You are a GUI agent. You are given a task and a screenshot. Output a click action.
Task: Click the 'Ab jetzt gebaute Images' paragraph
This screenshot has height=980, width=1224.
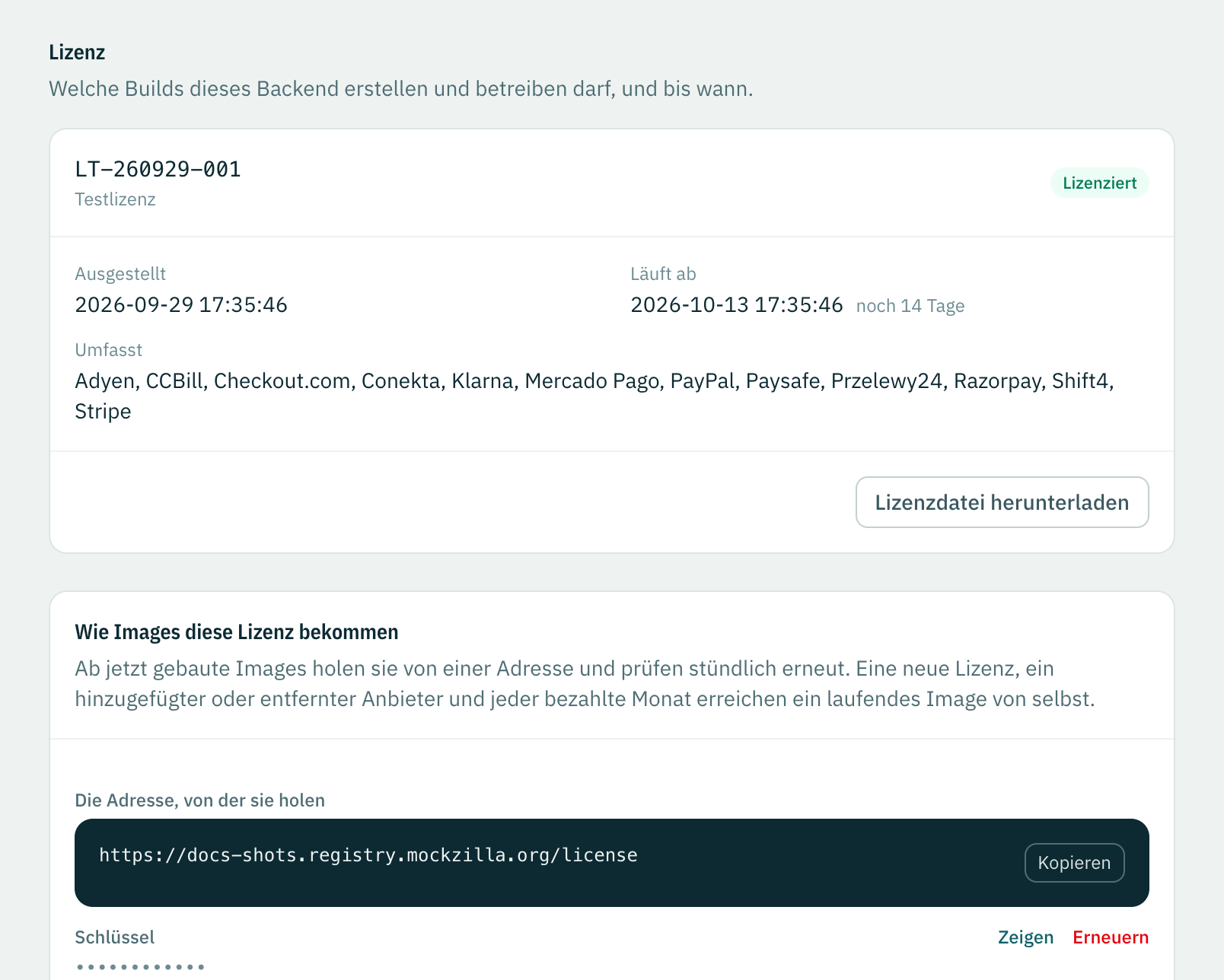[x=585, y=684]
